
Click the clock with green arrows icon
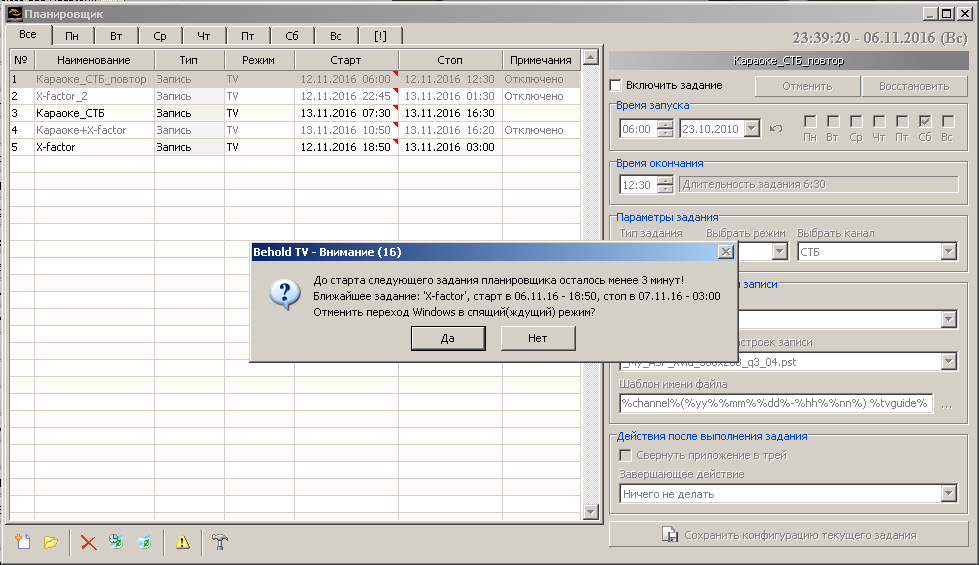(x=116, y=542)
